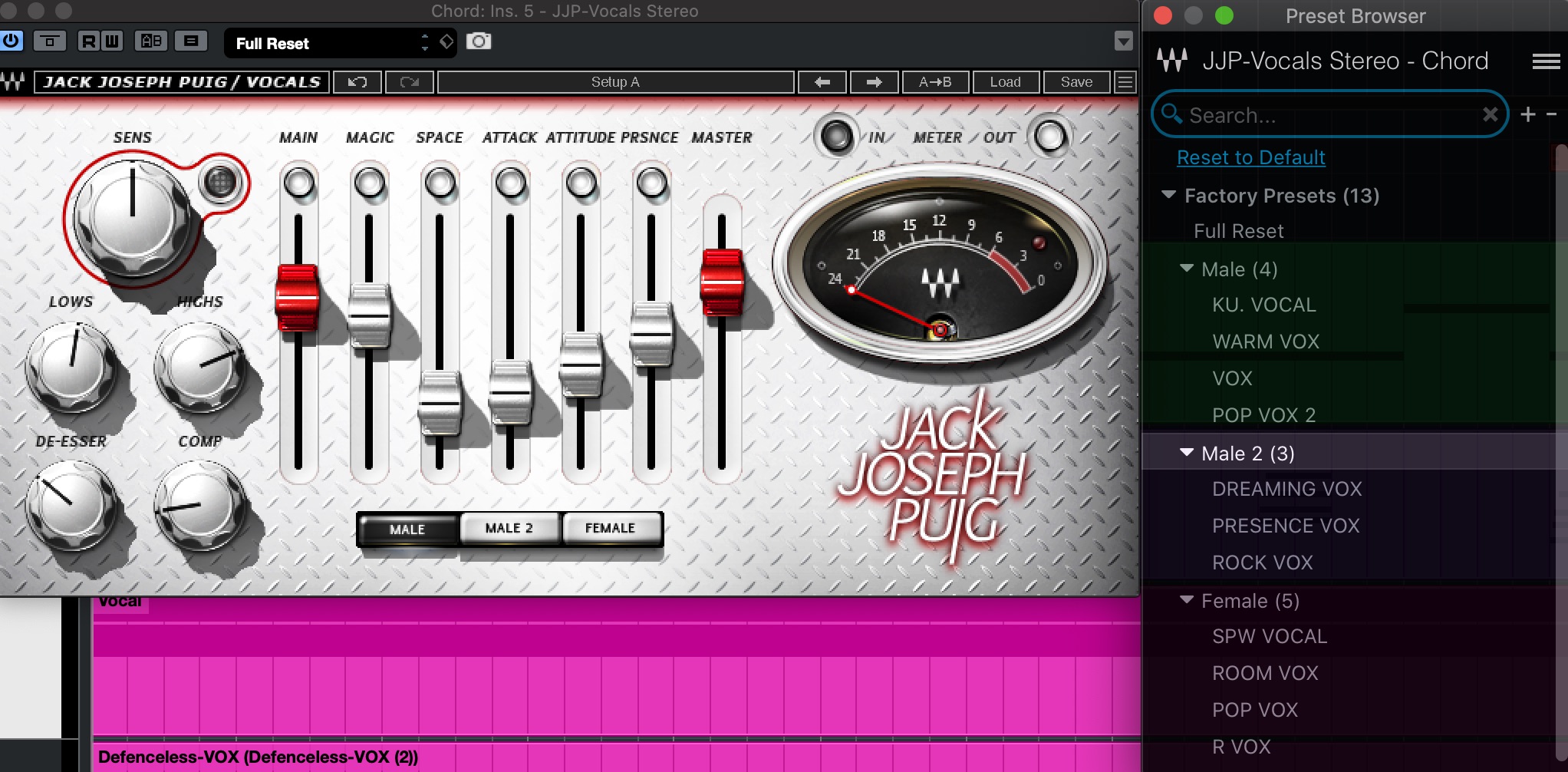The image size is (1568, 772).
Task: Open the Waves toolbar hamburger menu icon
Action: 1125,82
